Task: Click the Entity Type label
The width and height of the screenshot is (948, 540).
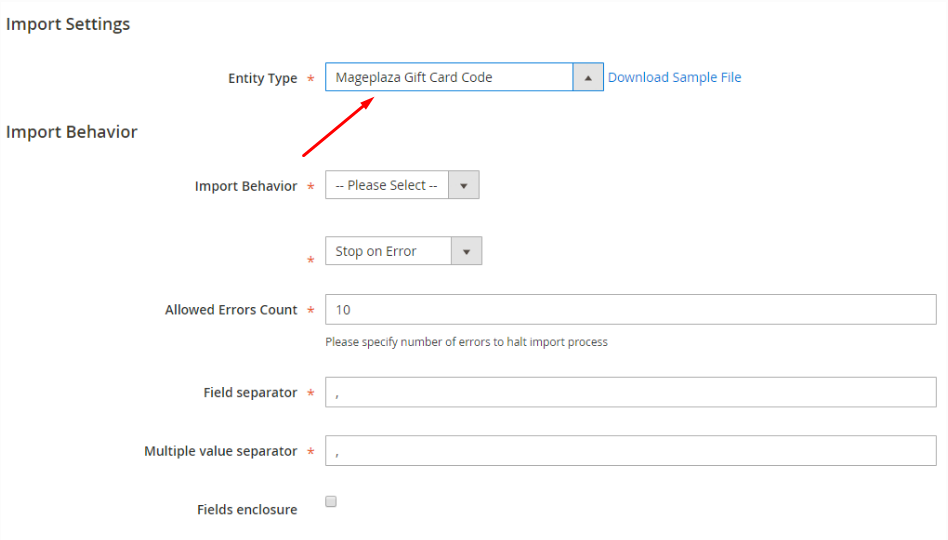Action: point(262,79)
